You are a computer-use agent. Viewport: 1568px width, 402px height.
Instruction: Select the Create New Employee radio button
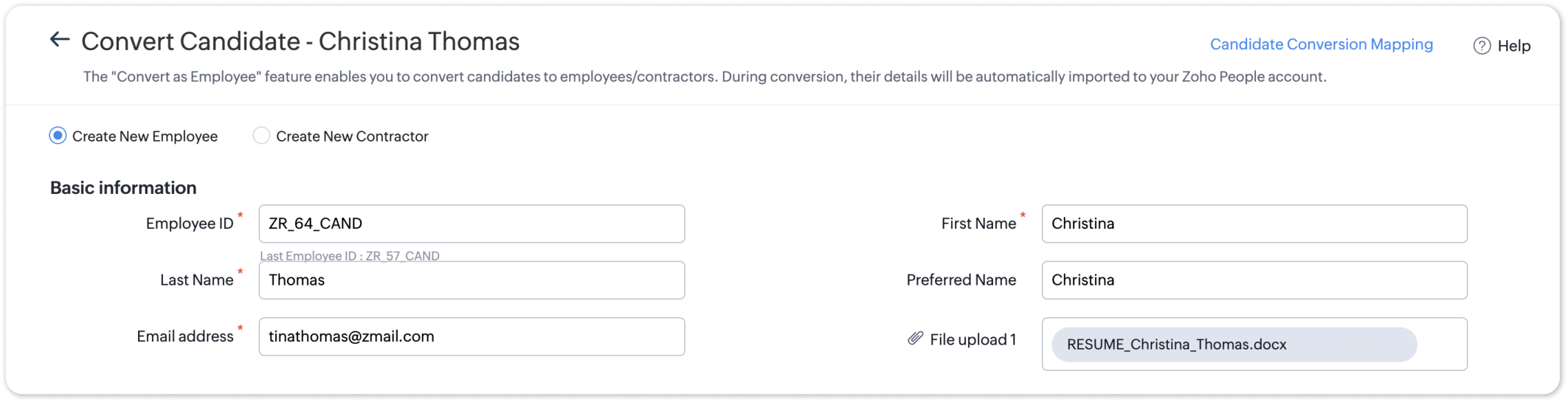[x=58, y=136]
